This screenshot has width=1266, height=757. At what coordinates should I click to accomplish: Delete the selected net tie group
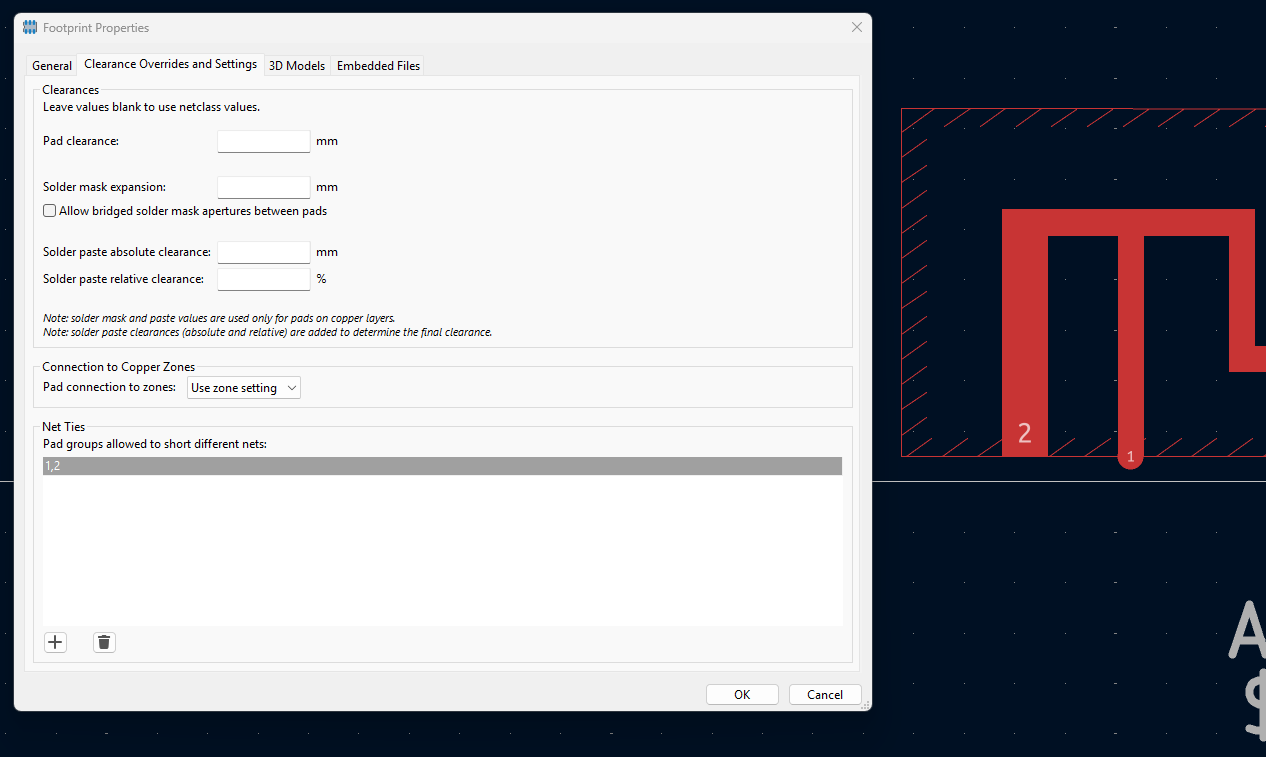tap(104, 643)
